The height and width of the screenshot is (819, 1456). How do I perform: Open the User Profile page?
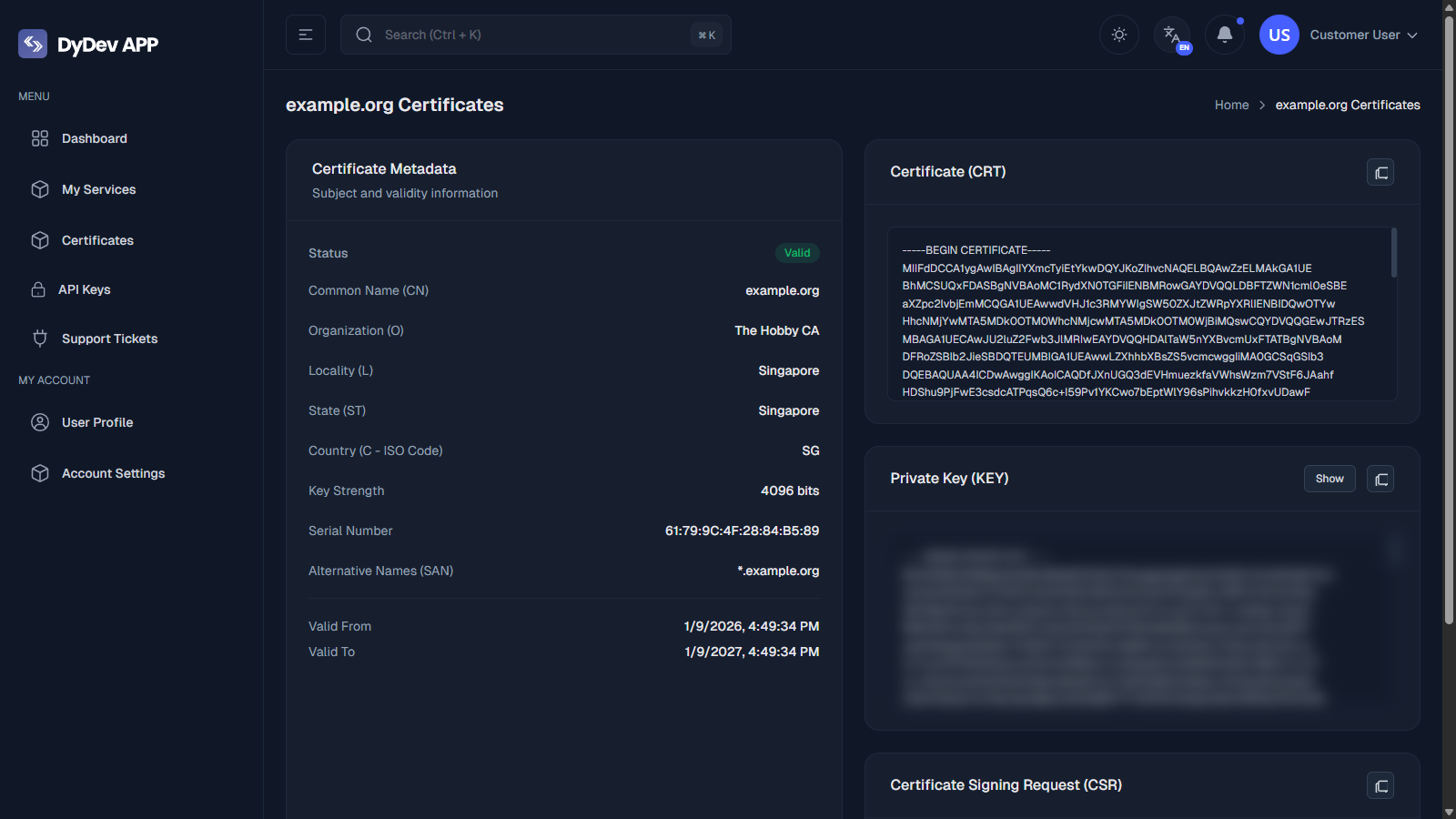(96, 422)
